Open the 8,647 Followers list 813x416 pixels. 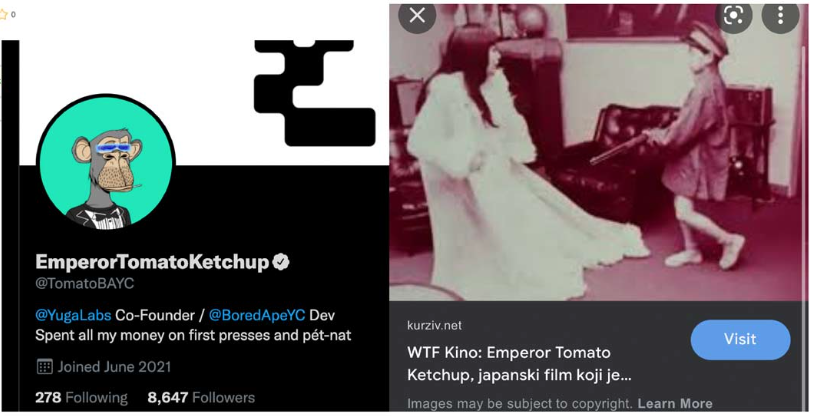[x=201, y=397]
